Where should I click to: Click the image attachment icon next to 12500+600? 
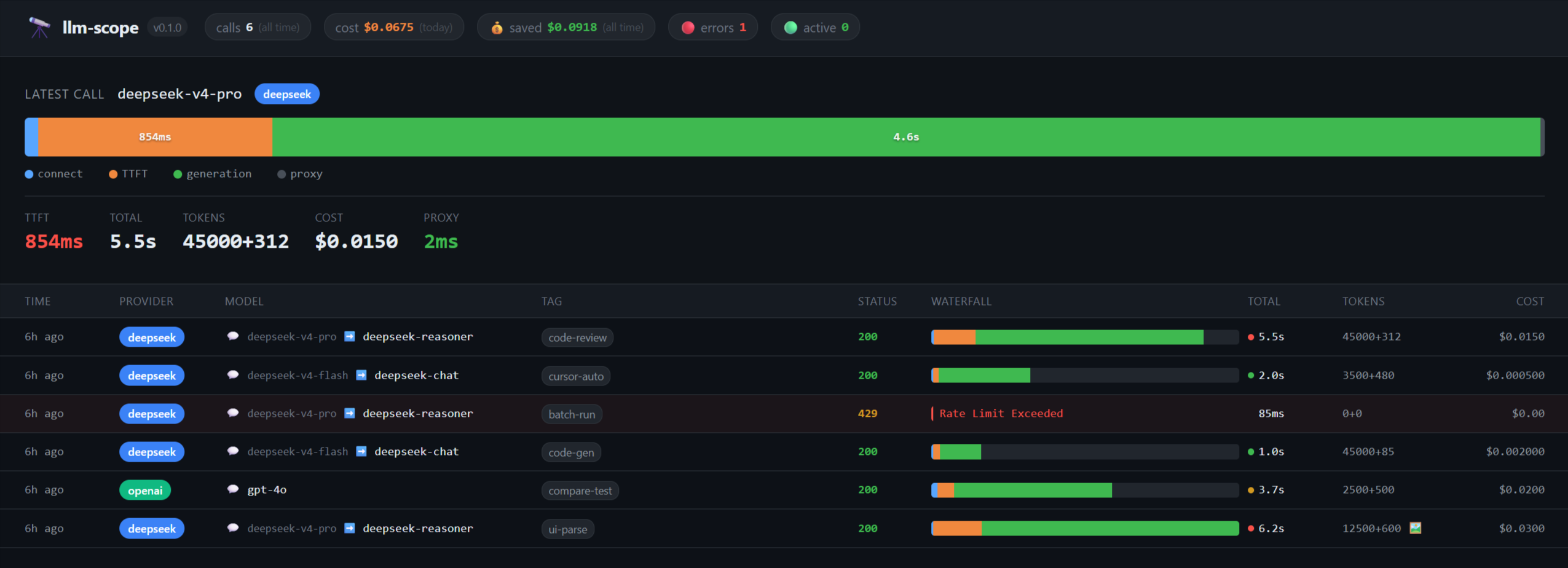1415,528
